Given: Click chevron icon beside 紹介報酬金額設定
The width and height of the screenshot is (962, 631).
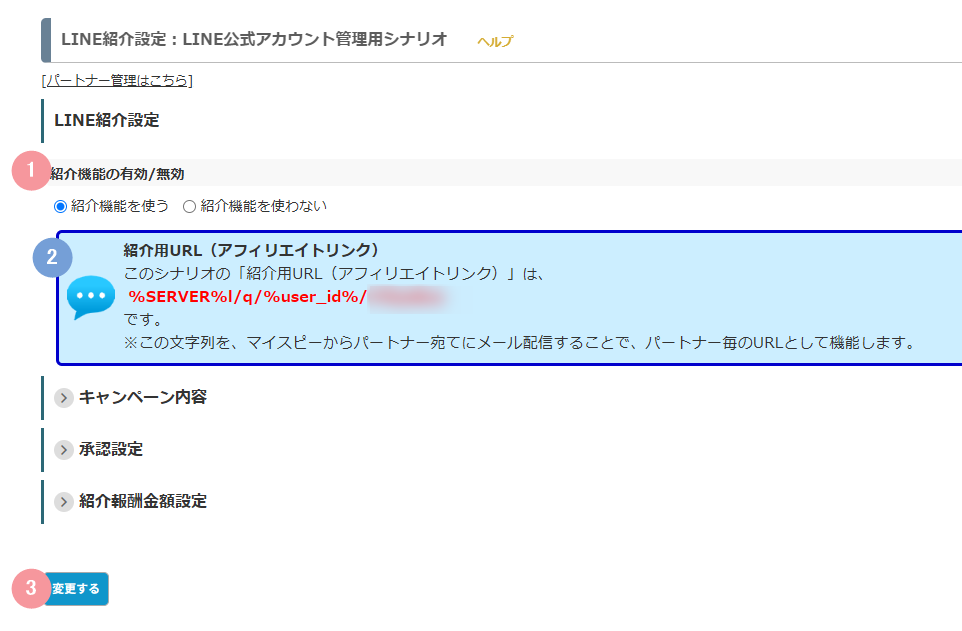Looking at the screenshot, I should [x=64, y=501].
